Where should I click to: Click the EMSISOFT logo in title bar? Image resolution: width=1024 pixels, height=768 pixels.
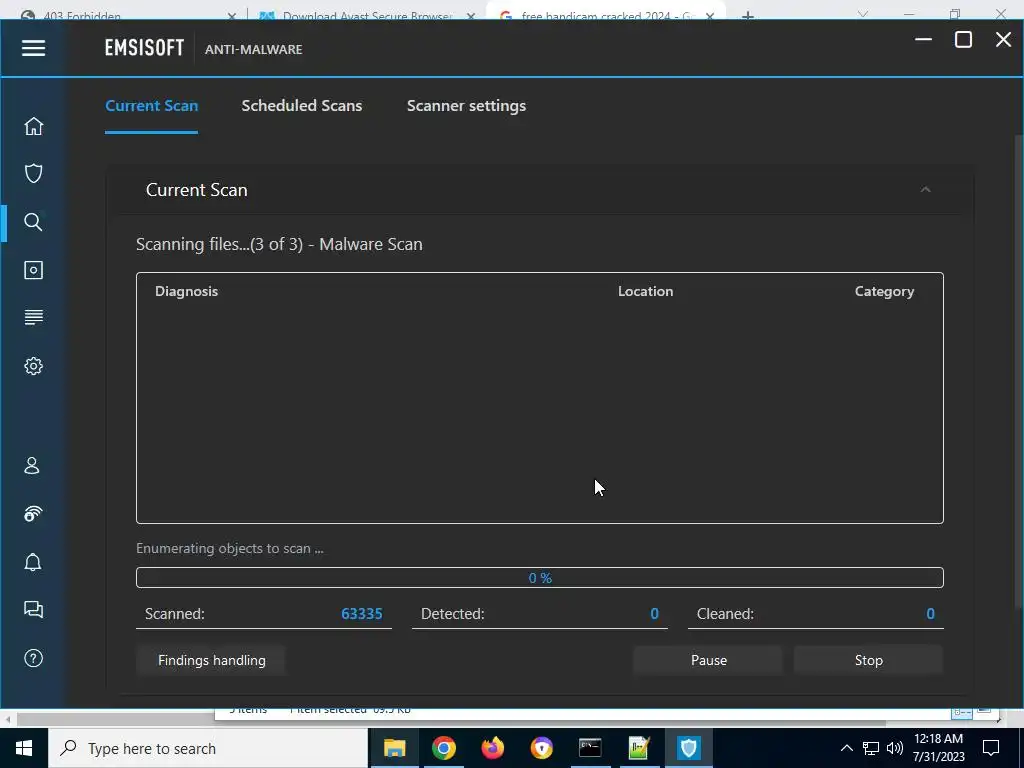coord(144,48)
